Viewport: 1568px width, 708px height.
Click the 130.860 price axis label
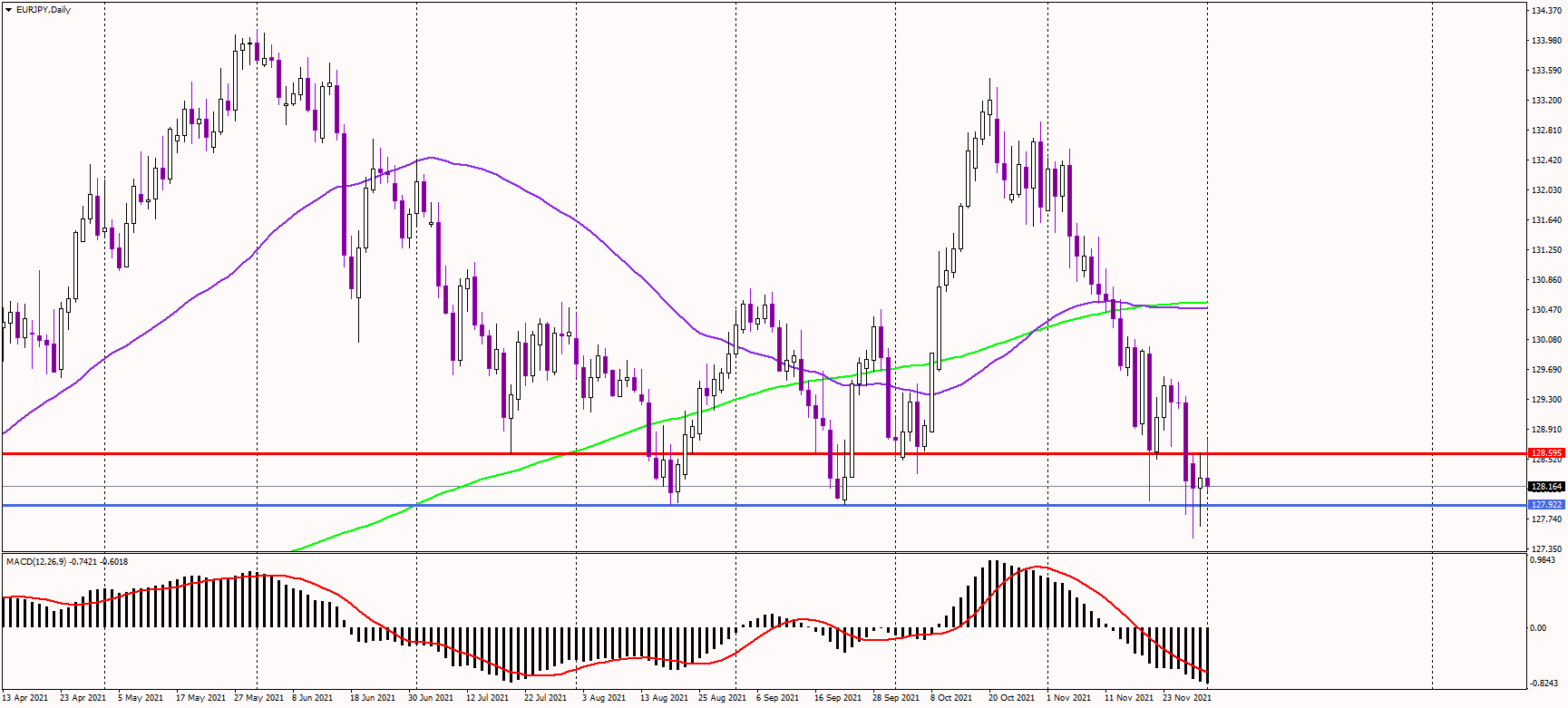pyautogui.click(x=1546, y=280)
